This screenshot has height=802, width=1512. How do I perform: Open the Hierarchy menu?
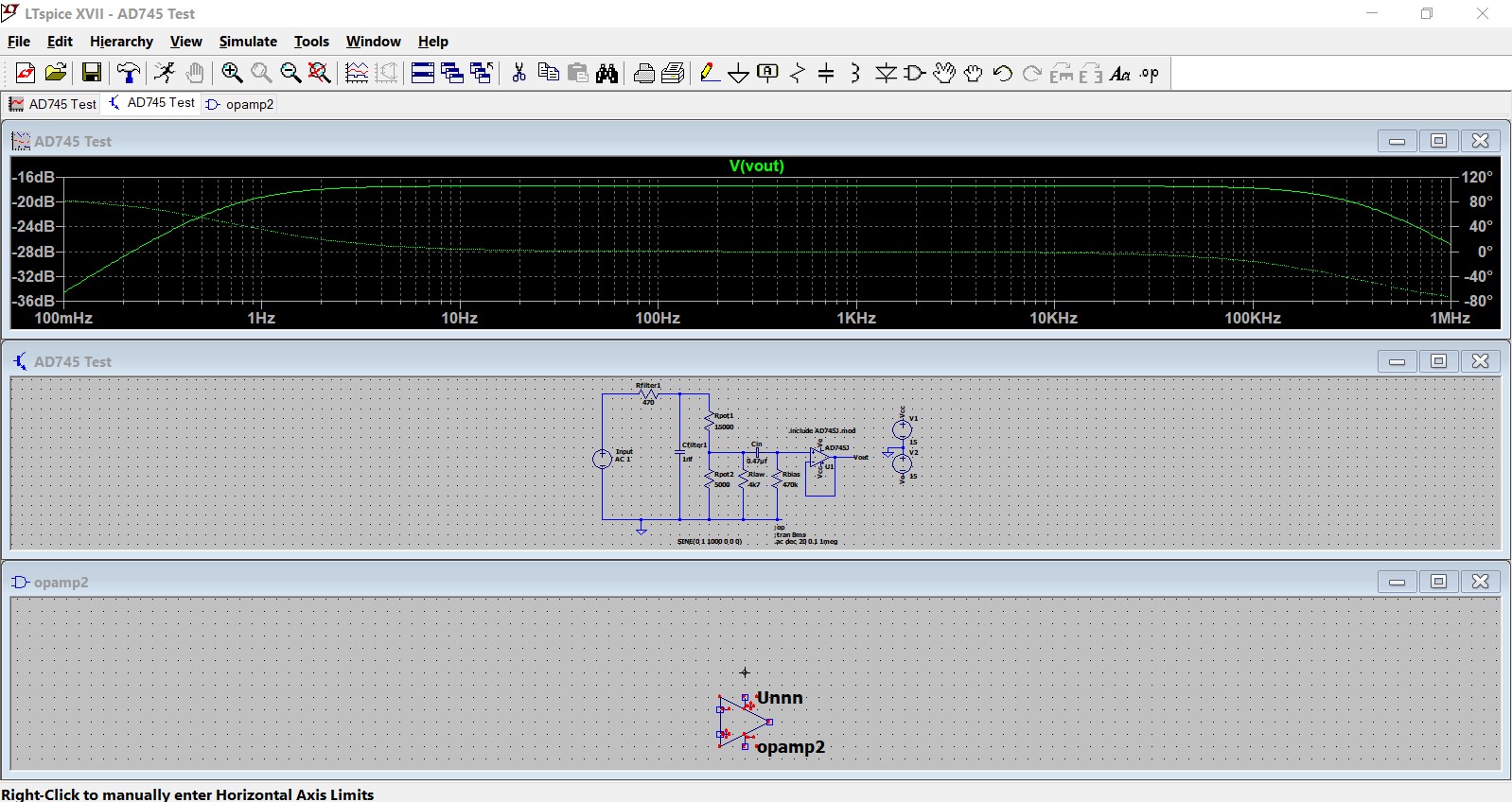pyautogui.click(x=121, y=42)
